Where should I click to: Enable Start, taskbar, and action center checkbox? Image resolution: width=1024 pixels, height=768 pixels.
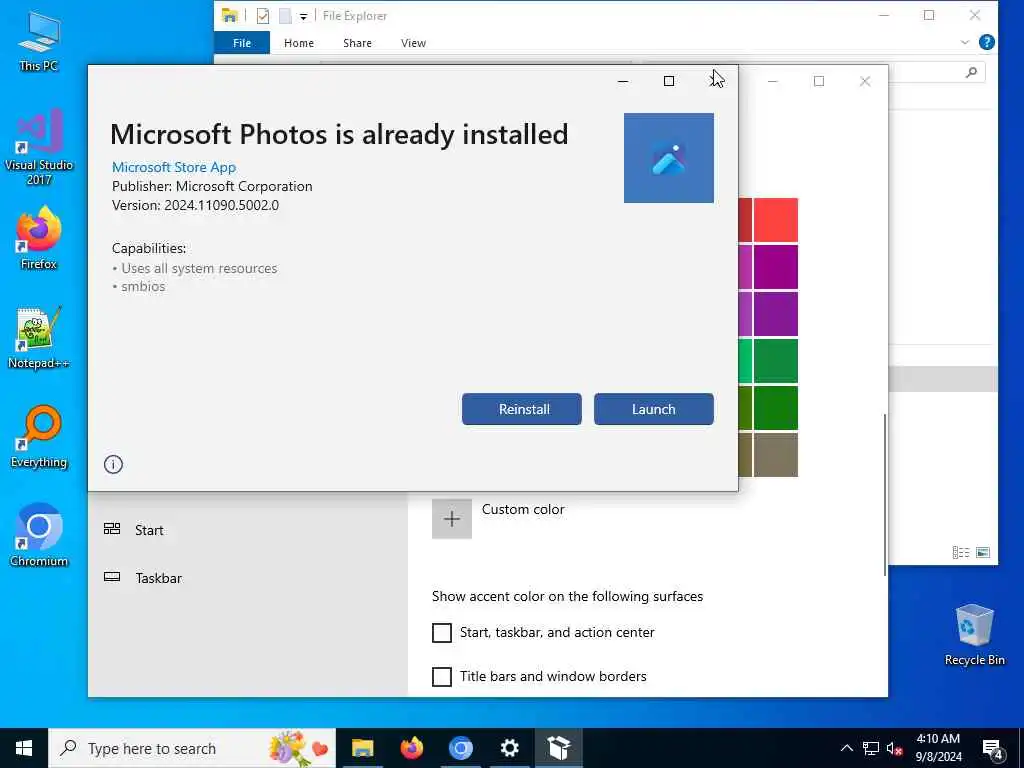441,632
